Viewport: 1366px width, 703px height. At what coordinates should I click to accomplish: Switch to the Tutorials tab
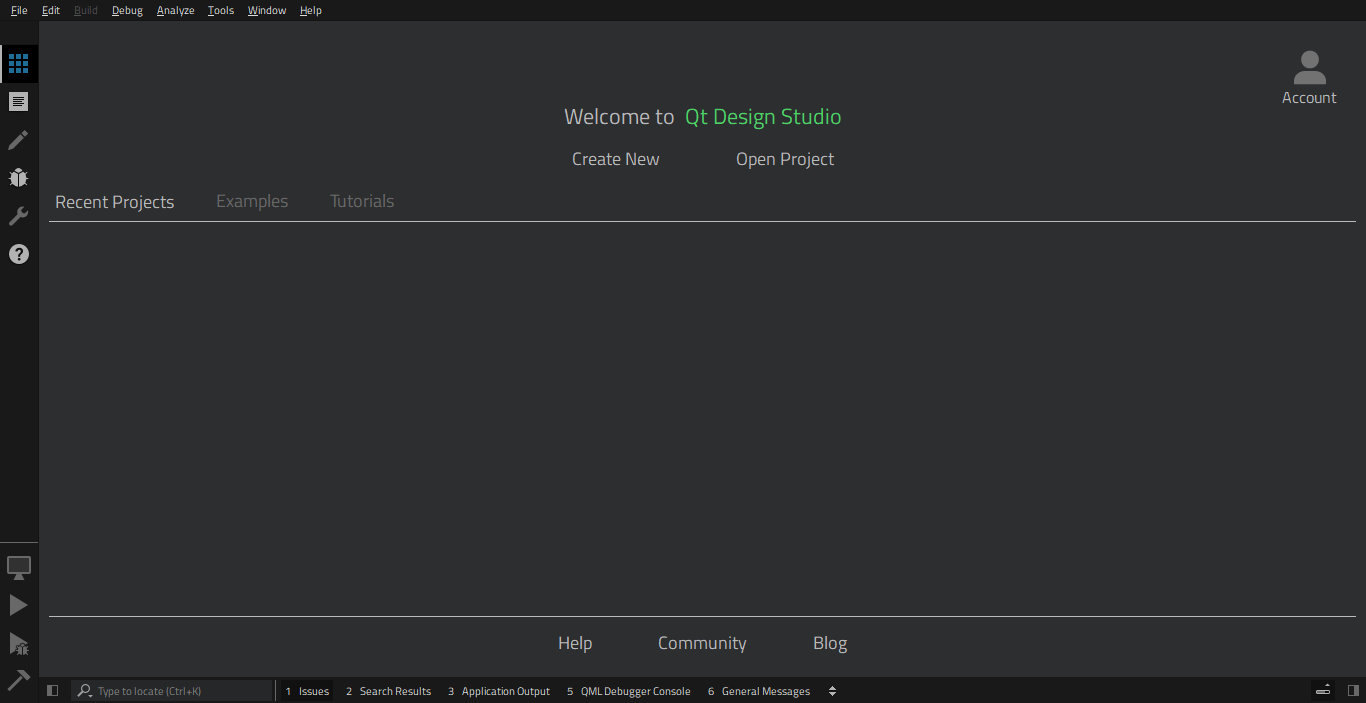(x=361, y=201)
